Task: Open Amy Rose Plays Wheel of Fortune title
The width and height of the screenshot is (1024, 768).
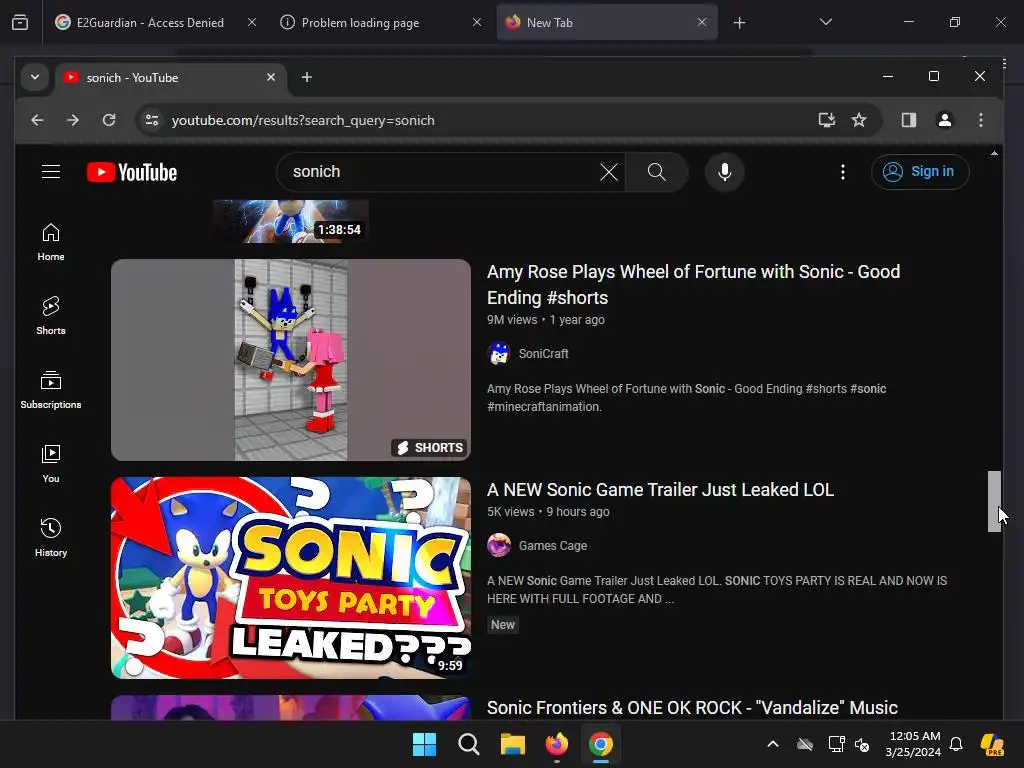Action: (x=694, y=285)
